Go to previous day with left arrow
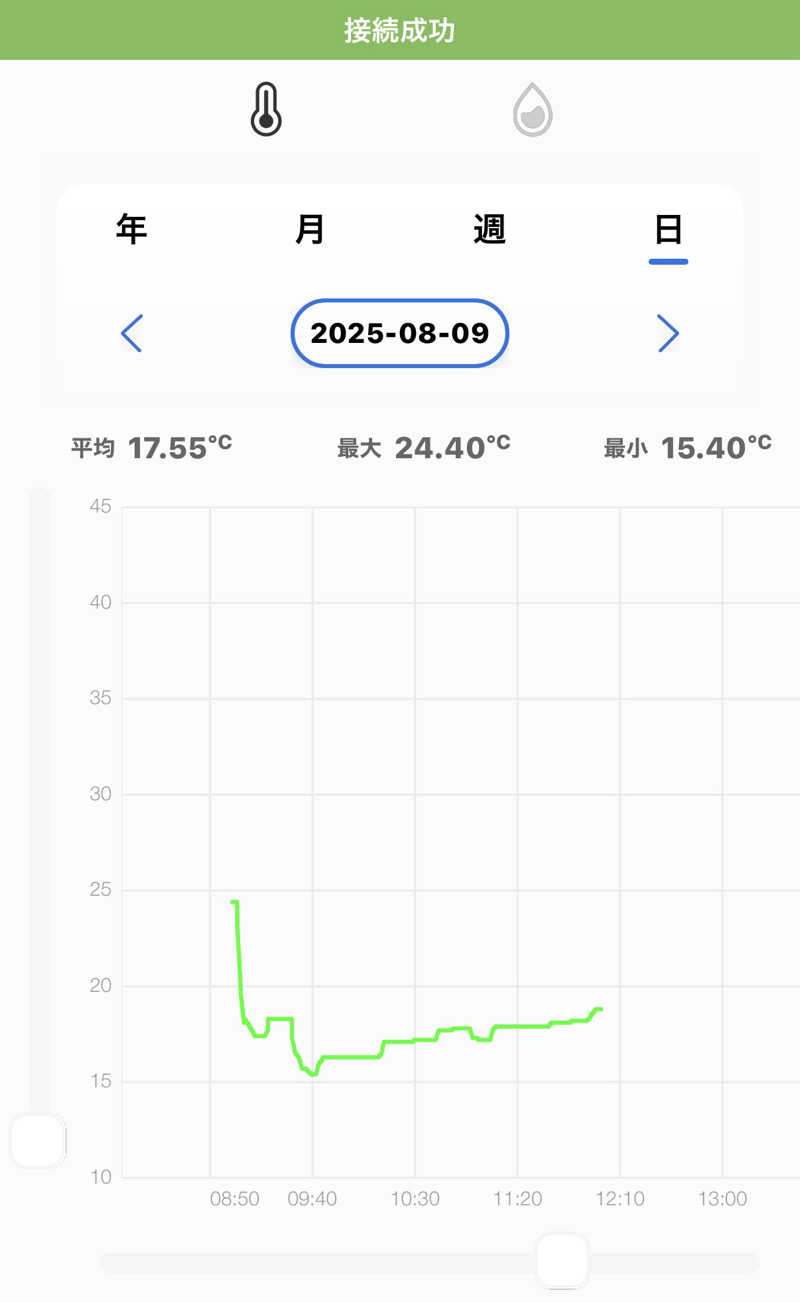The width and height of the screenshot is (800, 1303). coord(132,333)
